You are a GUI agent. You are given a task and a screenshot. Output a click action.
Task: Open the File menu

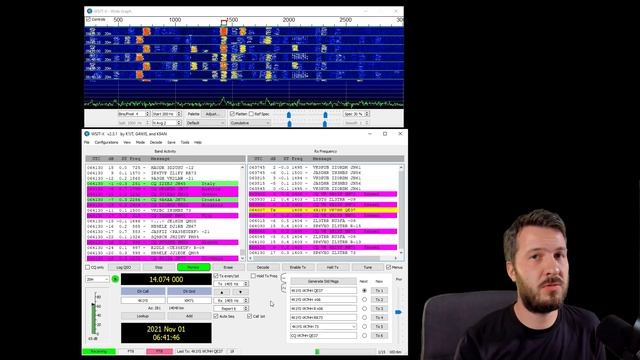point(87,142)
